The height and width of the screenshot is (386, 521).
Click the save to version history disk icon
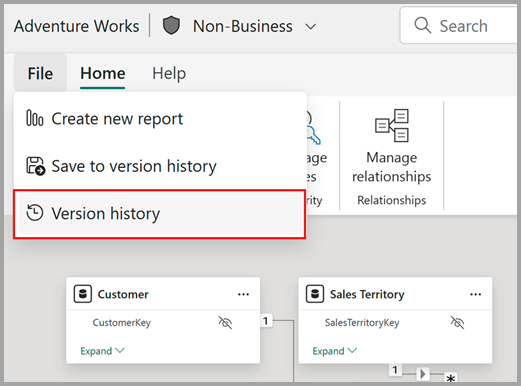pyautogui.click(x=35, y=166)
